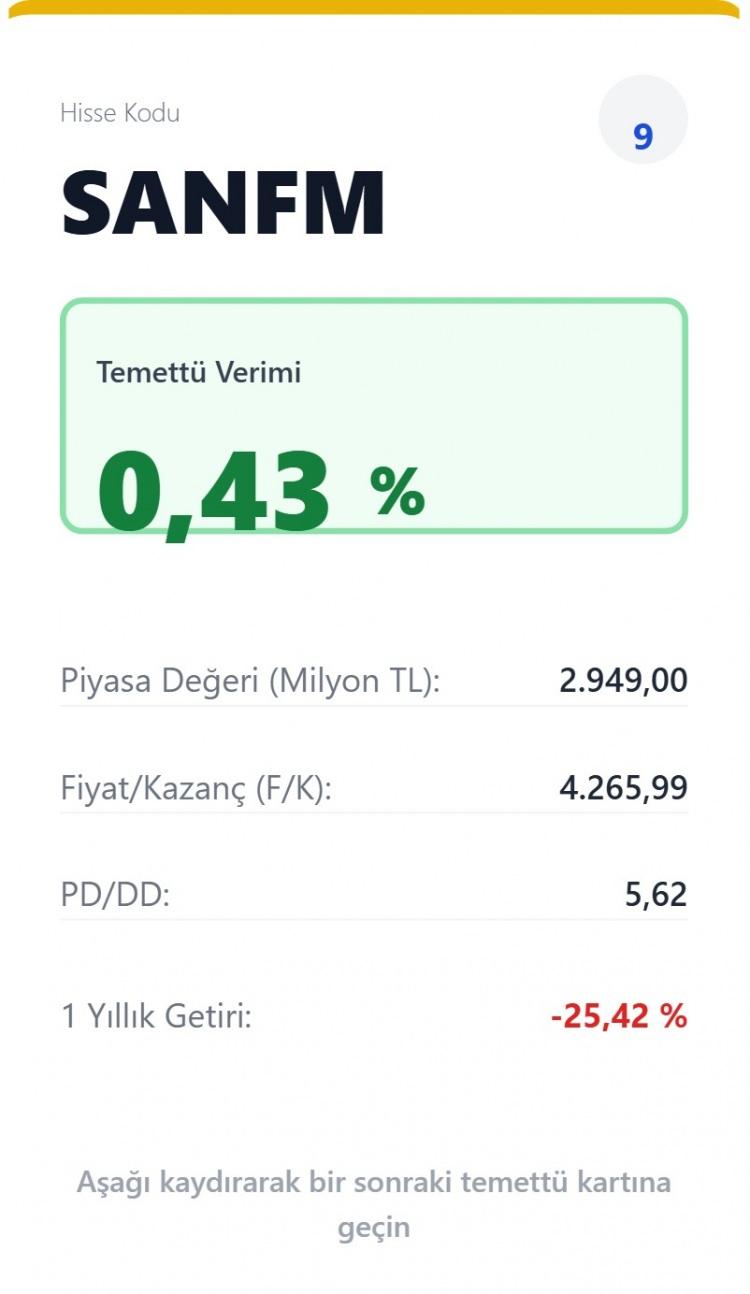Select the Piyasa Değeri (Milyon TL) label
Viewport: 750px width, 1294px height.
coord(250,681)
